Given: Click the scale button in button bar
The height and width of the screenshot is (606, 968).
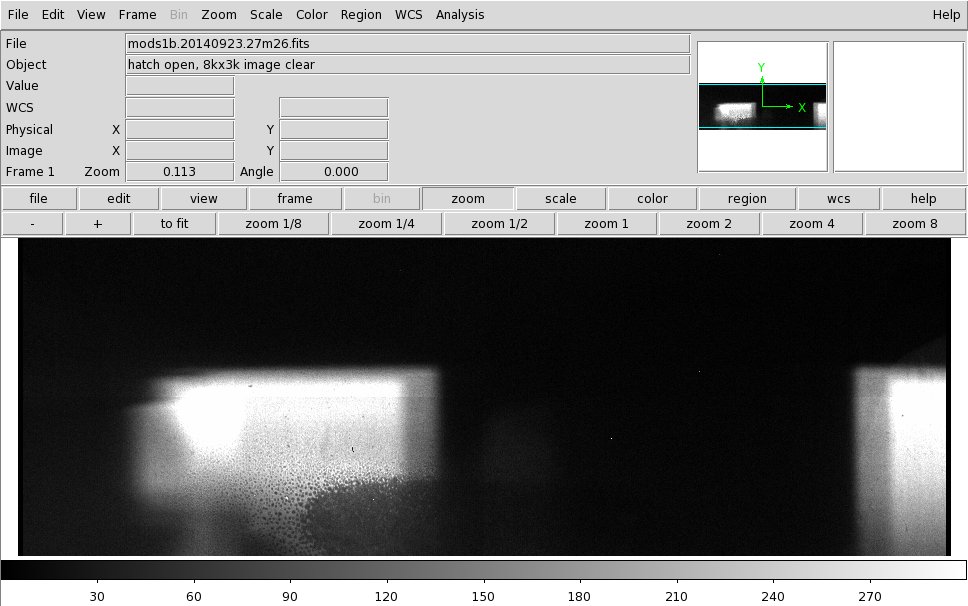Looking at the screenshot, I should pos(561,199).
